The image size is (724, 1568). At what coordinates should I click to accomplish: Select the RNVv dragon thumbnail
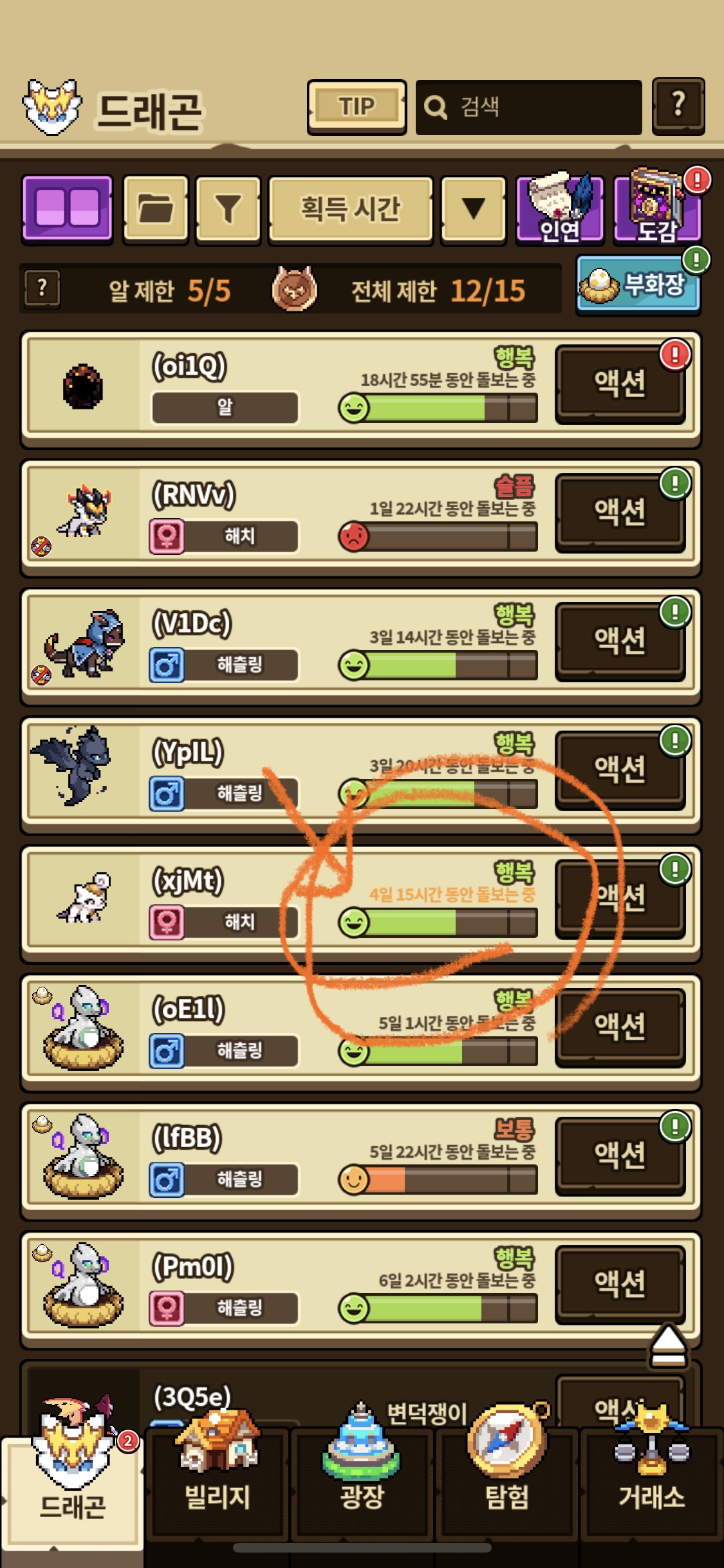point(85,513)
